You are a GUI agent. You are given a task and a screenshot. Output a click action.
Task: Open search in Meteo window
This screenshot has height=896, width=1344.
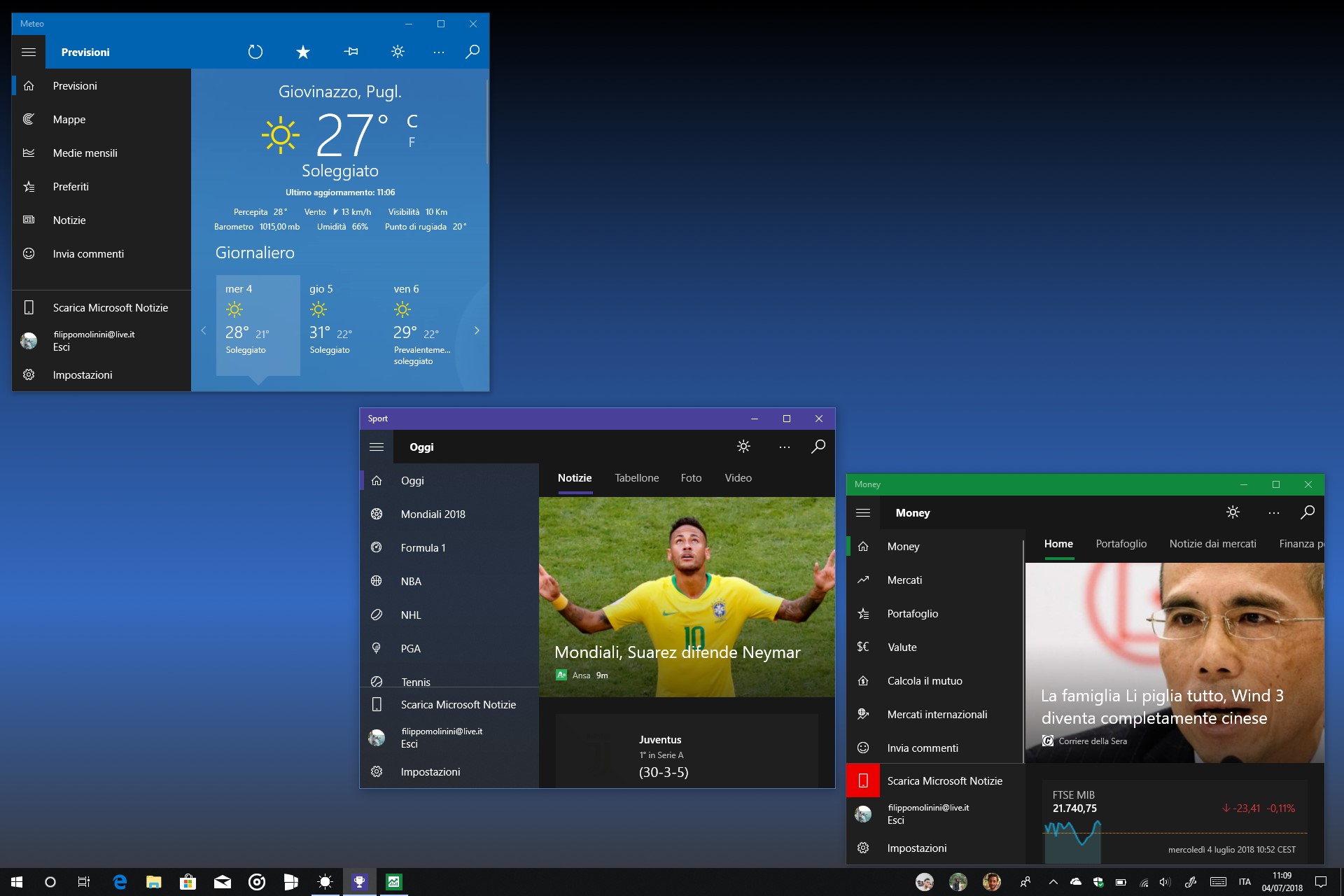pyautogui.click(x=472, y=52)
